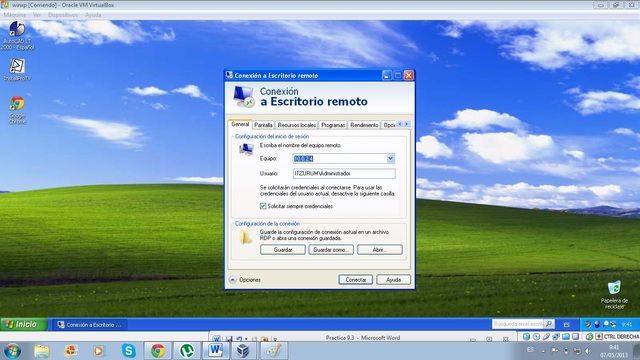Open InstalProTV desktop shortcut
Viewport: 640px width, 360px height.
coord(17,69)
